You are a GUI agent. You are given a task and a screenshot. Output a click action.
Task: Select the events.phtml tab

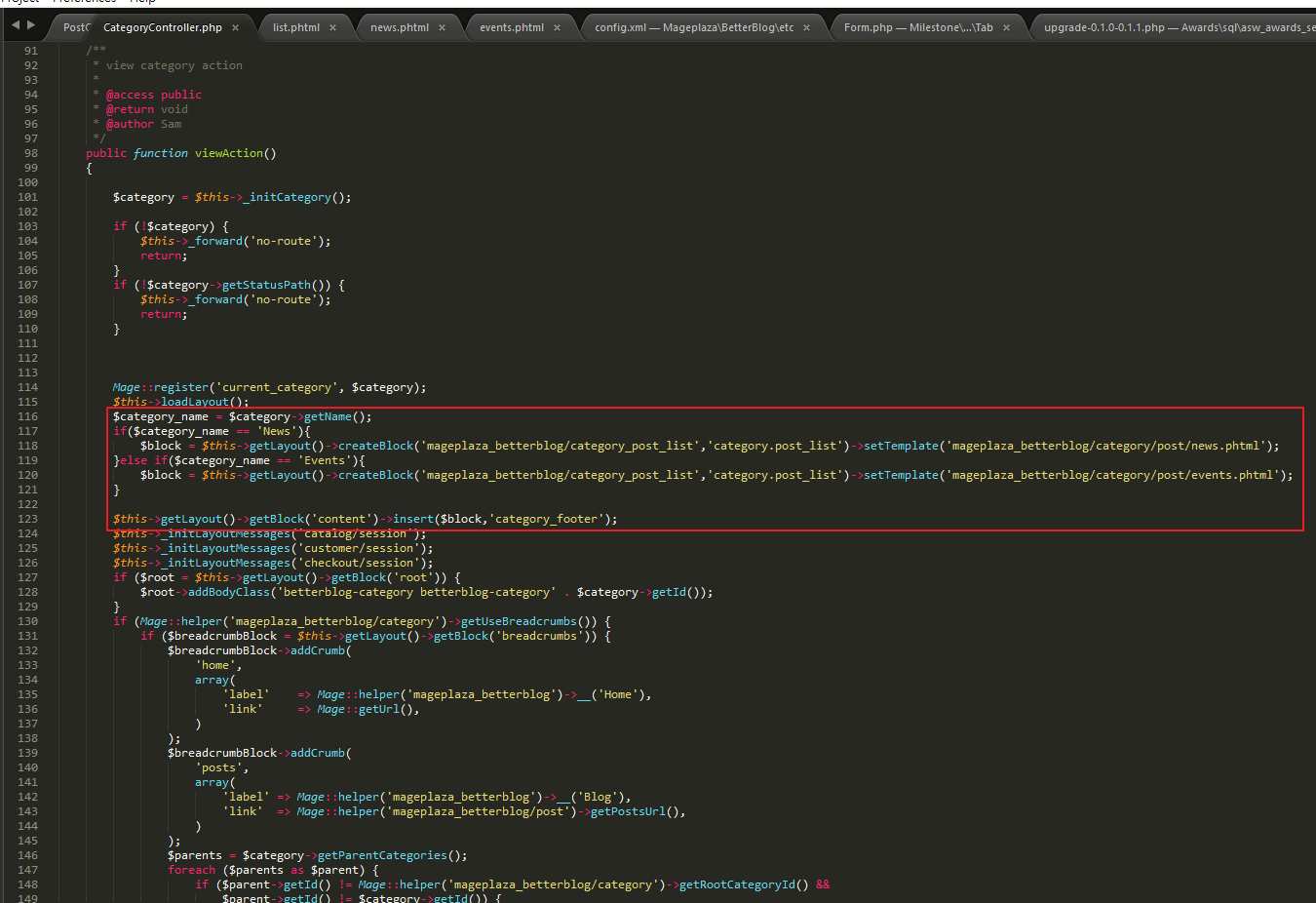coord(511,28)
